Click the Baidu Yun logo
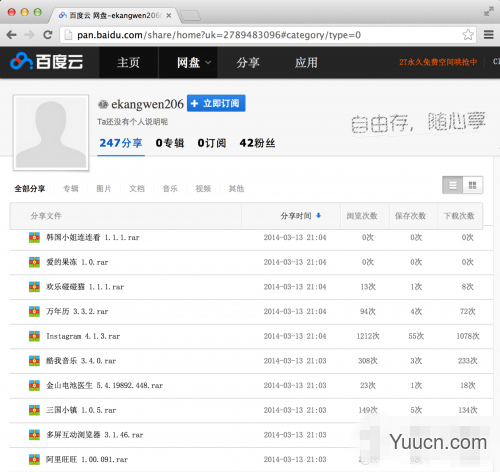The width and height of the screenshot is (500, 472). [x=47, y=62]
